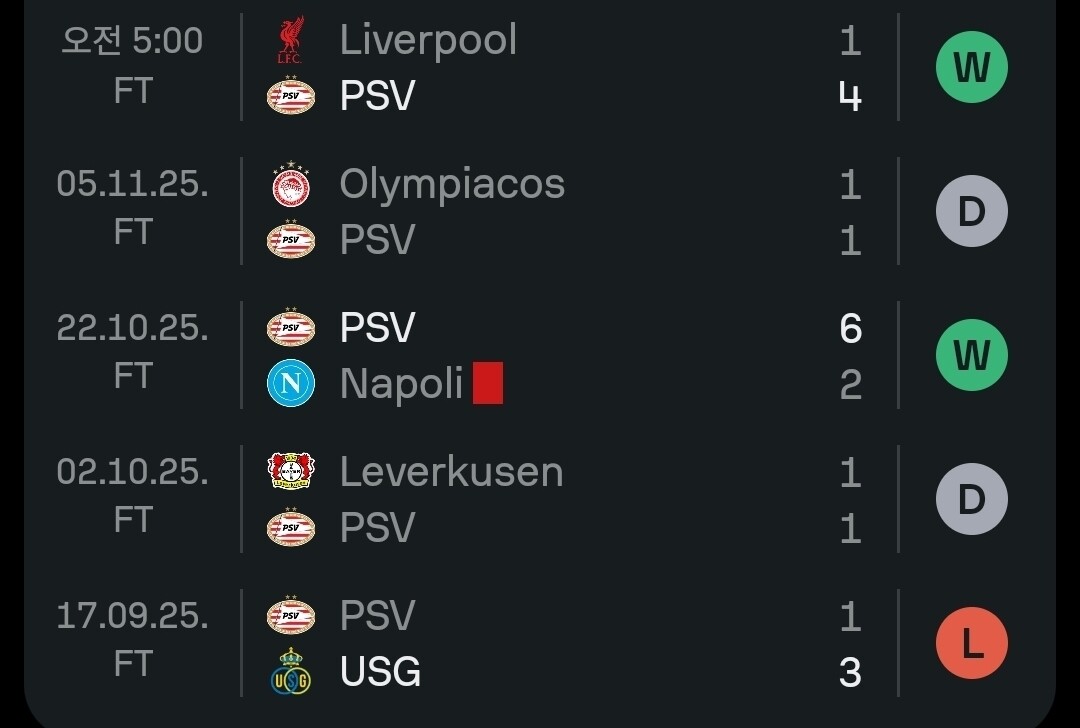
Task: Tap the Olympiacos club crest
Action: click(291, 185)
